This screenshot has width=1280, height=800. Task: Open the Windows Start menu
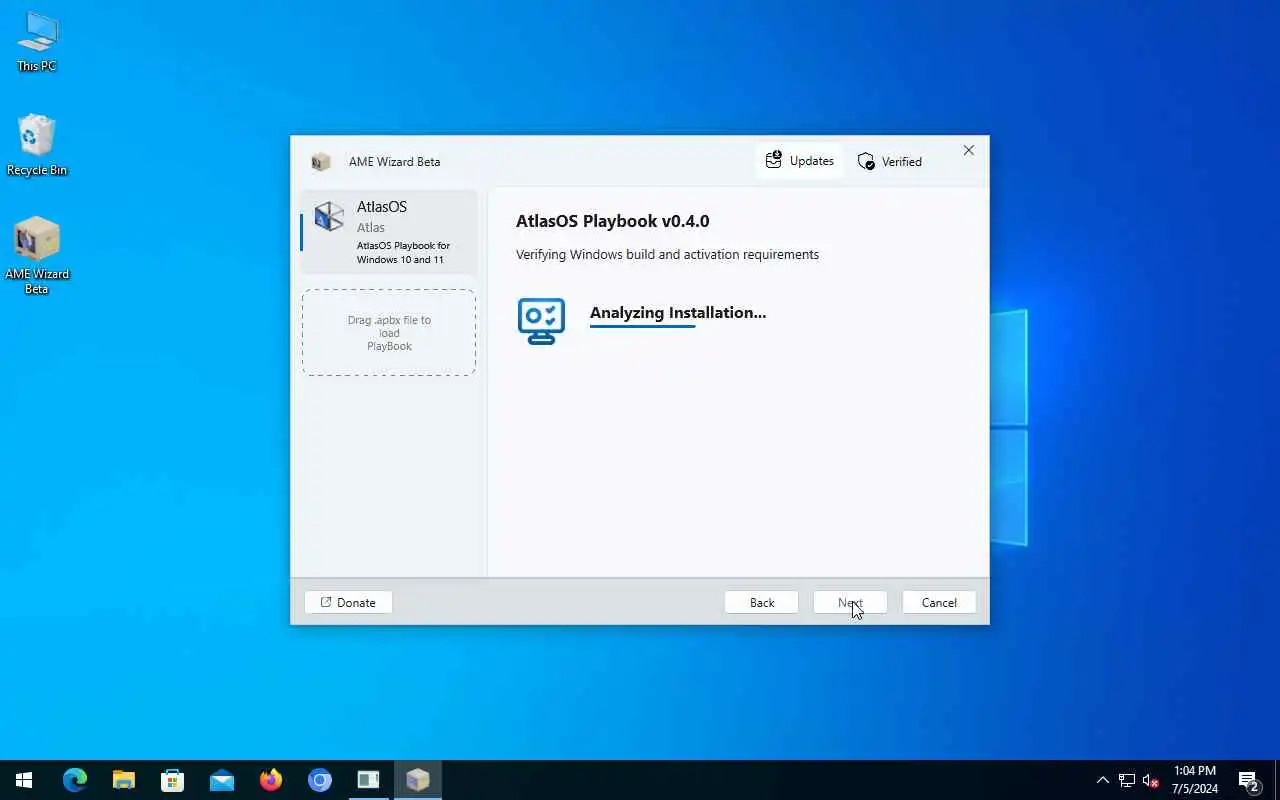[24, 780]
